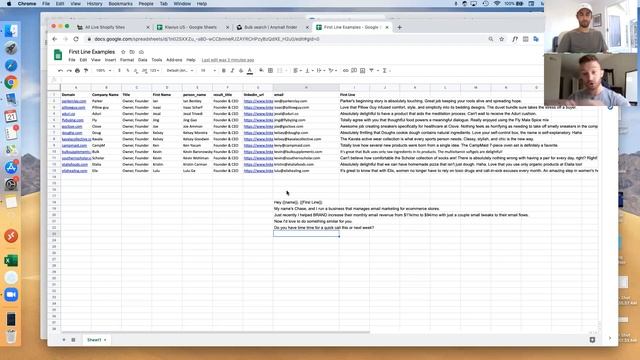The height and width of the screenshot is (360, 640).
Task: Open the font family dropdown
Action: pos(180,71)
